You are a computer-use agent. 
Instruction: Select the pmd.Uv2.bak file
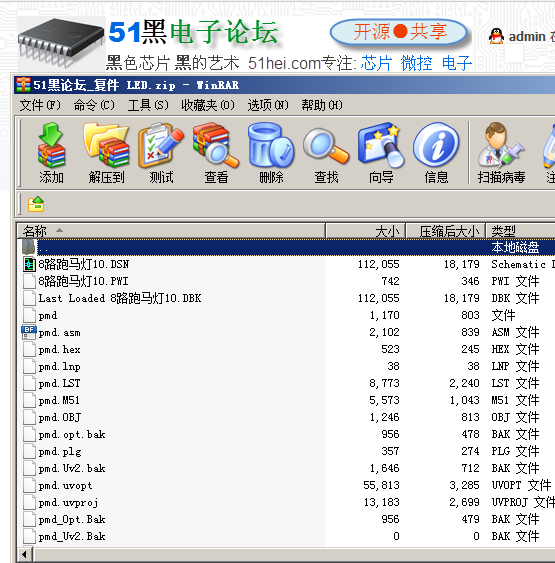pyautogui.click(x=72, y=469)
